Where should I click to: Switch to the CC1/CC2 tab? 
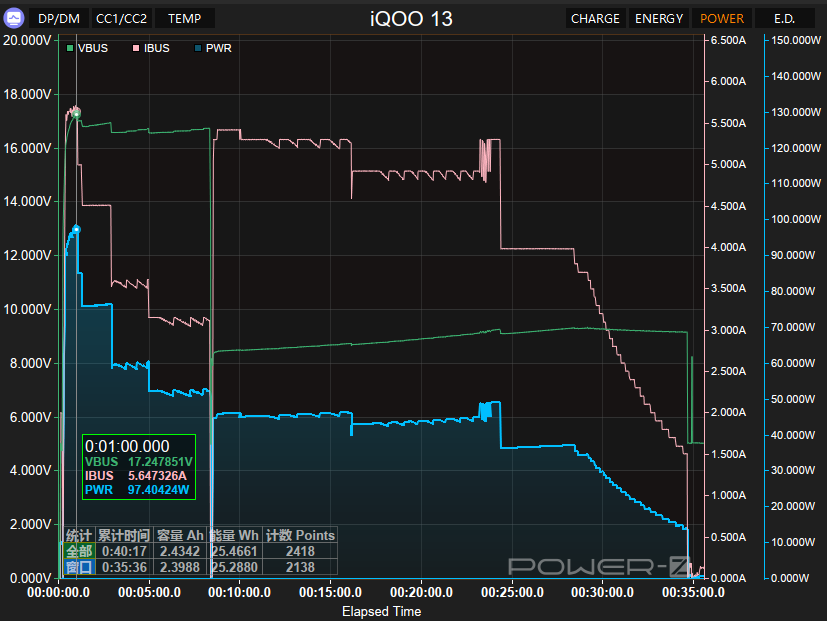click(121, 18)
